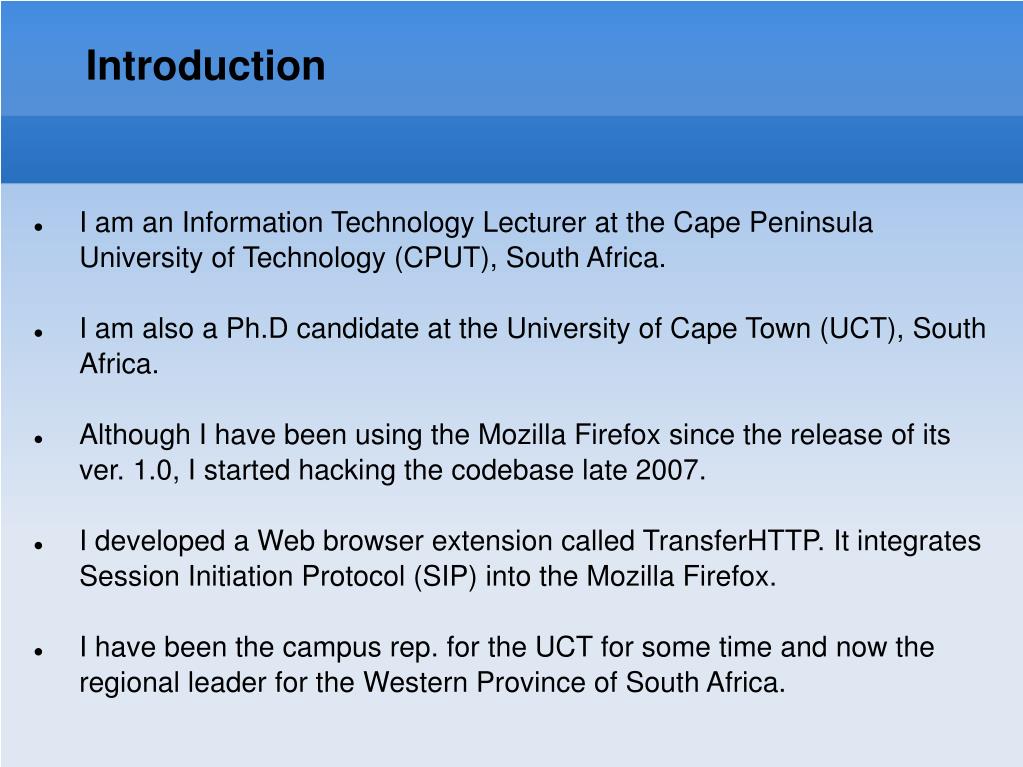Click the 'Cape Peninsula' text in first bullet

coord(772,224)
